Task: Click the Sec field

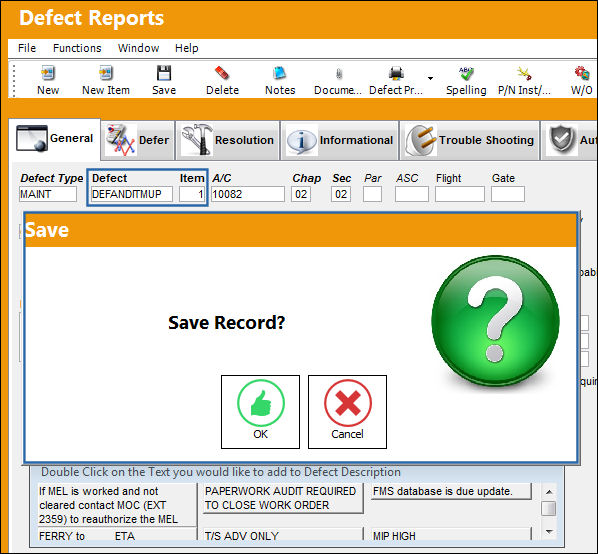Action: 341,194
